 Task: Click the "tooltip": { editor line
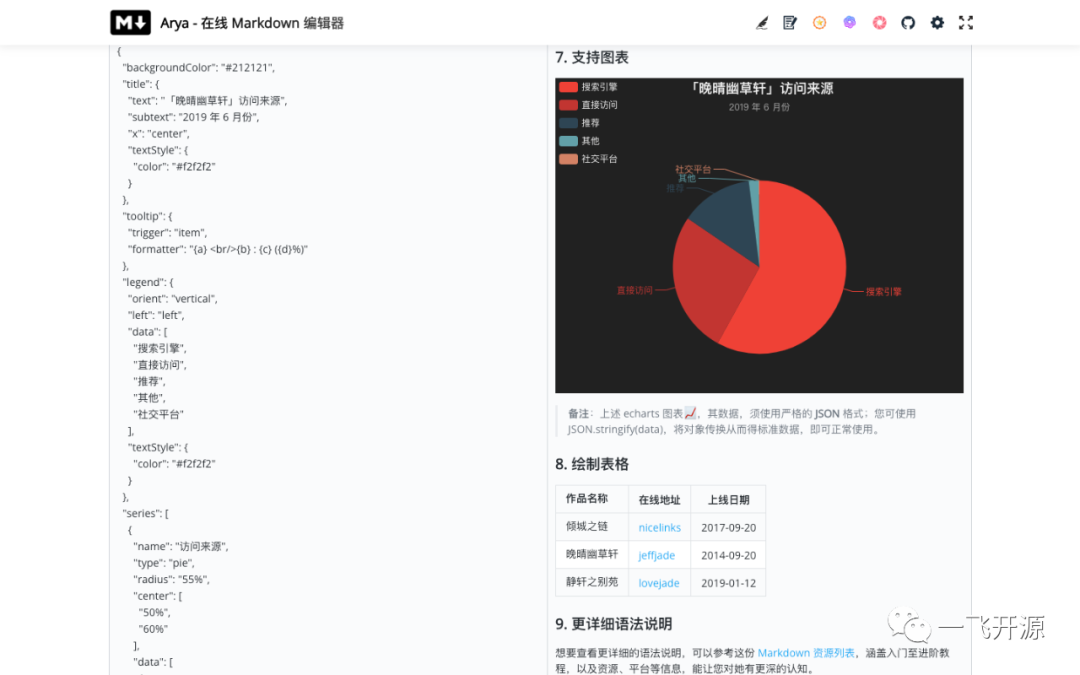point(147,216)
